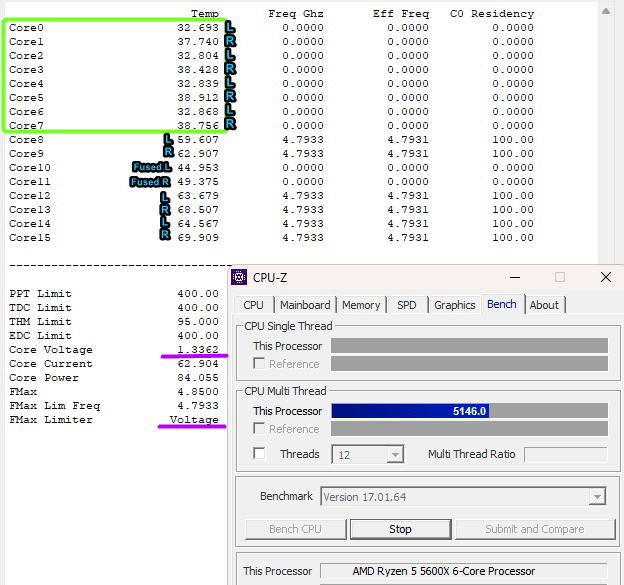Click the EDC Limit value 400.00
Image resolution: width=624 pixels, height=585 pixels.
198,335
